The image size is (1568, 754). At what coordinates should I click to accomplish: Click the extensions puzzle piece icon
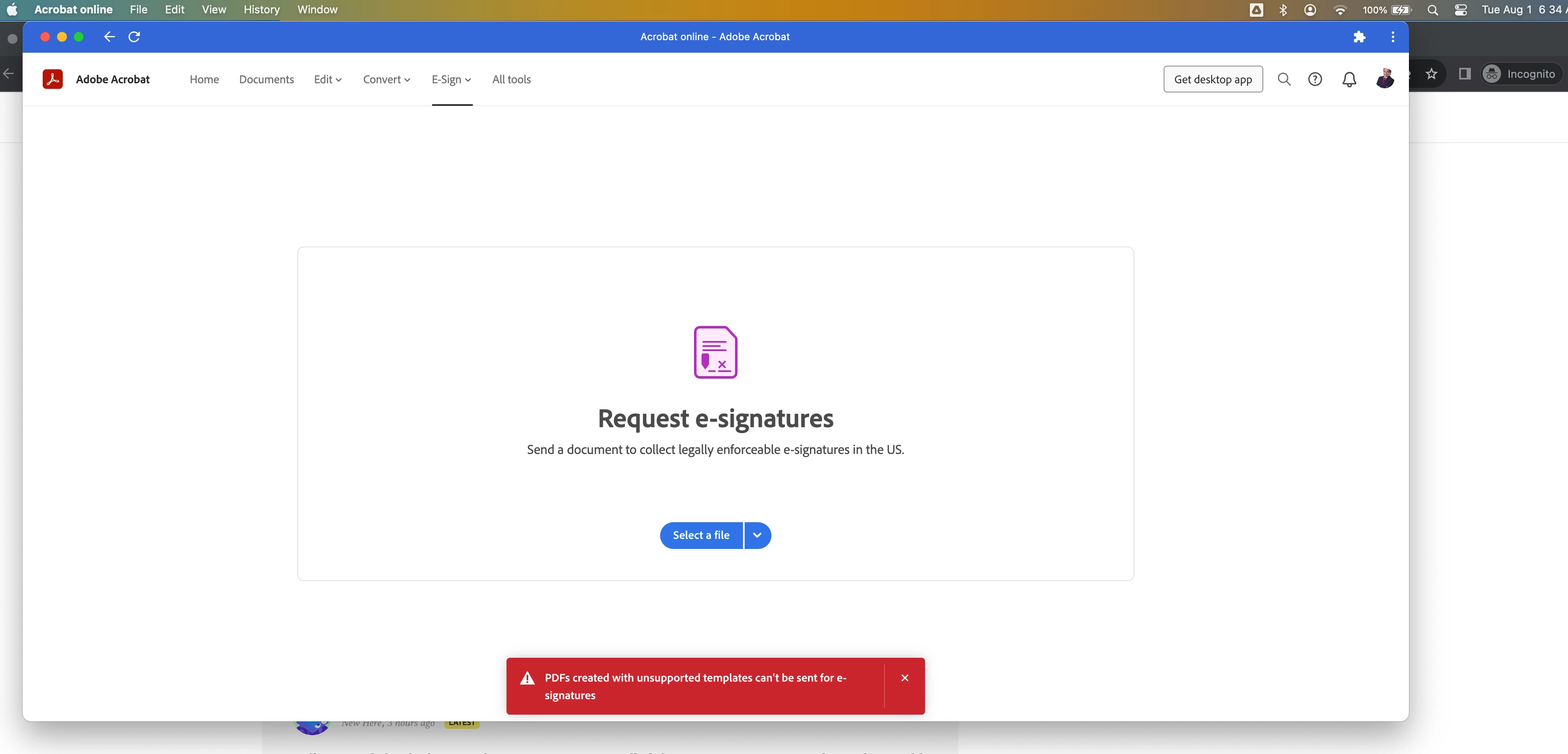[1359, 37]
